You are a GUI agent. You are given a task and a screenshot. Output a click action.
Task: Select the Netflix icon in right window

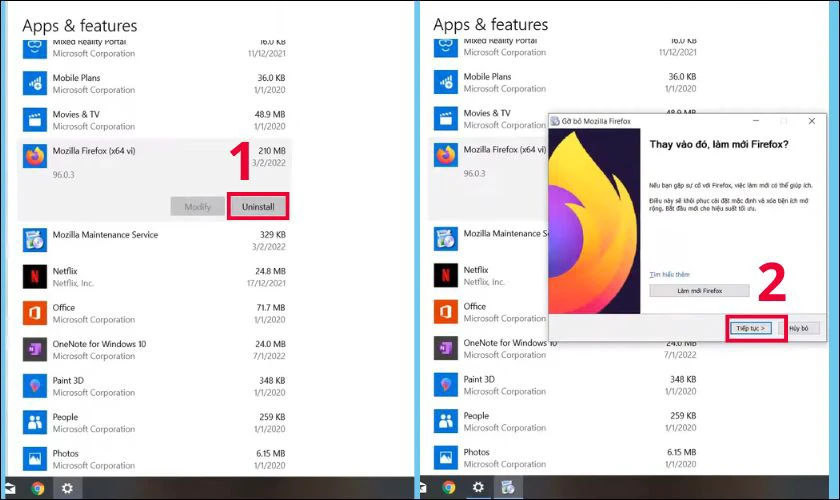tap(446, 275)
